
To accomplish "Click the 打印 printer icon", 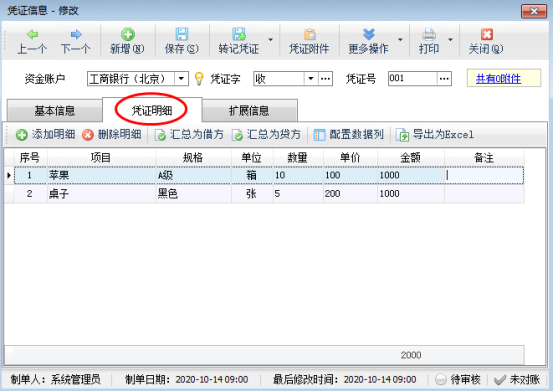I will coord(429,35).
